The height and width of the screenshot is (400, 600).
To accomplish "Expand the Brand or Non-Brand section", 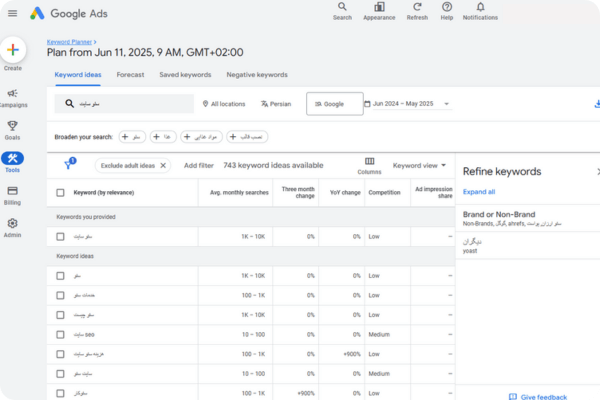I will pyautogui.click(x=528, y=218).
